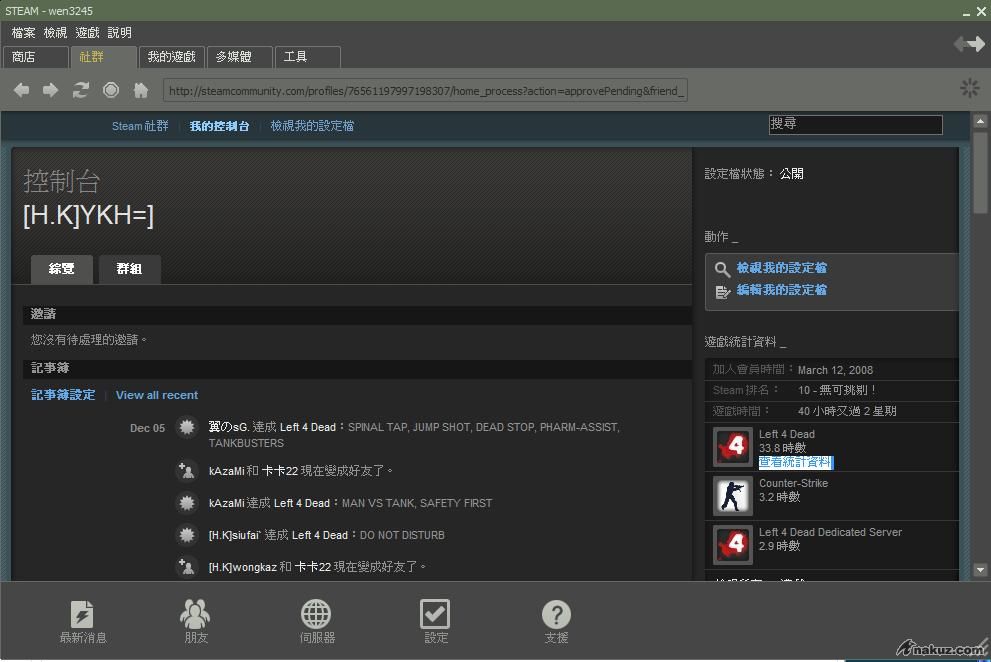The width and height of the screenshot is (991, 662).
Task: Stop page loading with the stop icon
Action: [x=111, y=90]
